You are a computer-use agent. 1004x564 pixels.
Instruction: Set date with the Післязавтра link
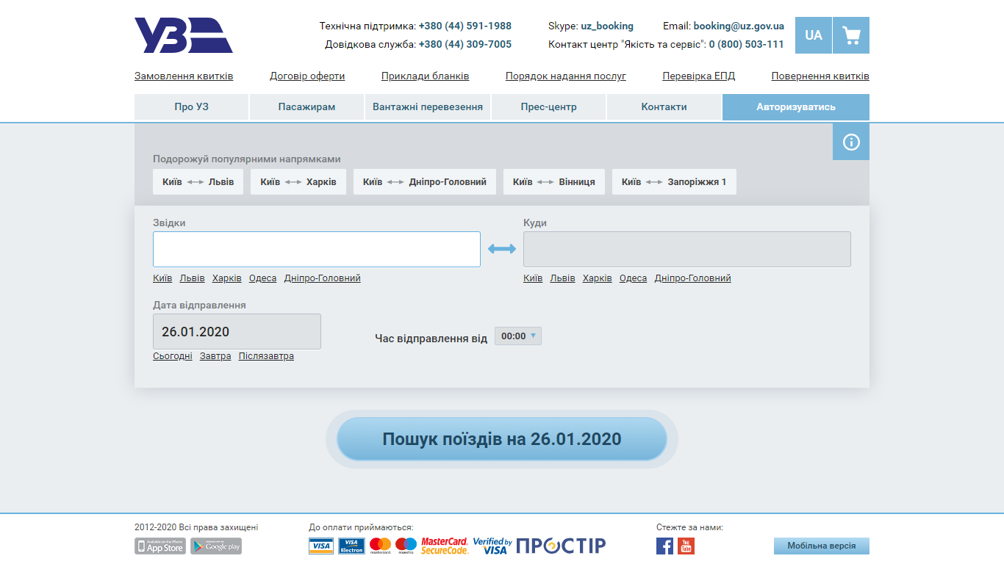[x=266, y=356]
